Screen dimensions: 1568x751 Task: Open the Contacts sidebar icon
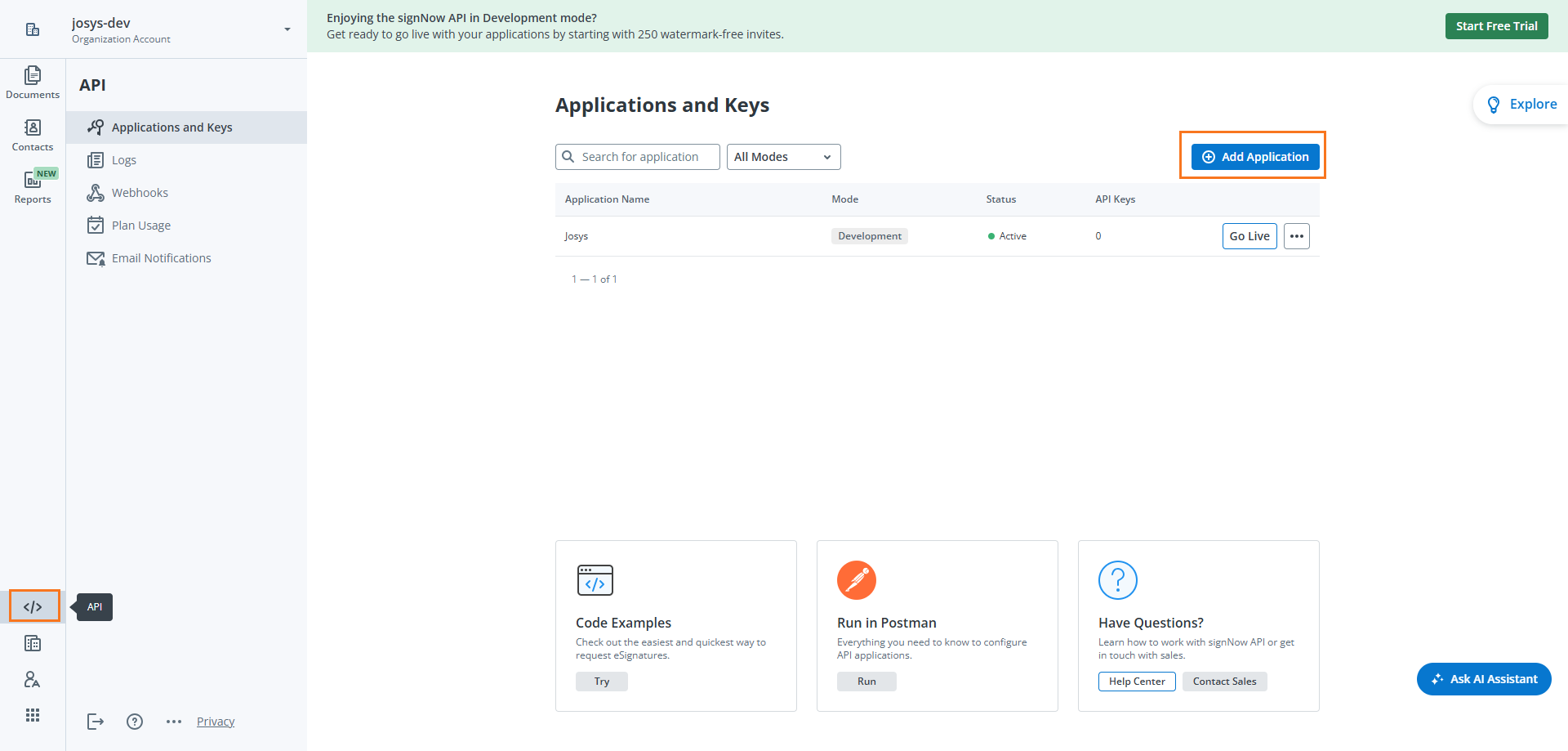[33, 135]
